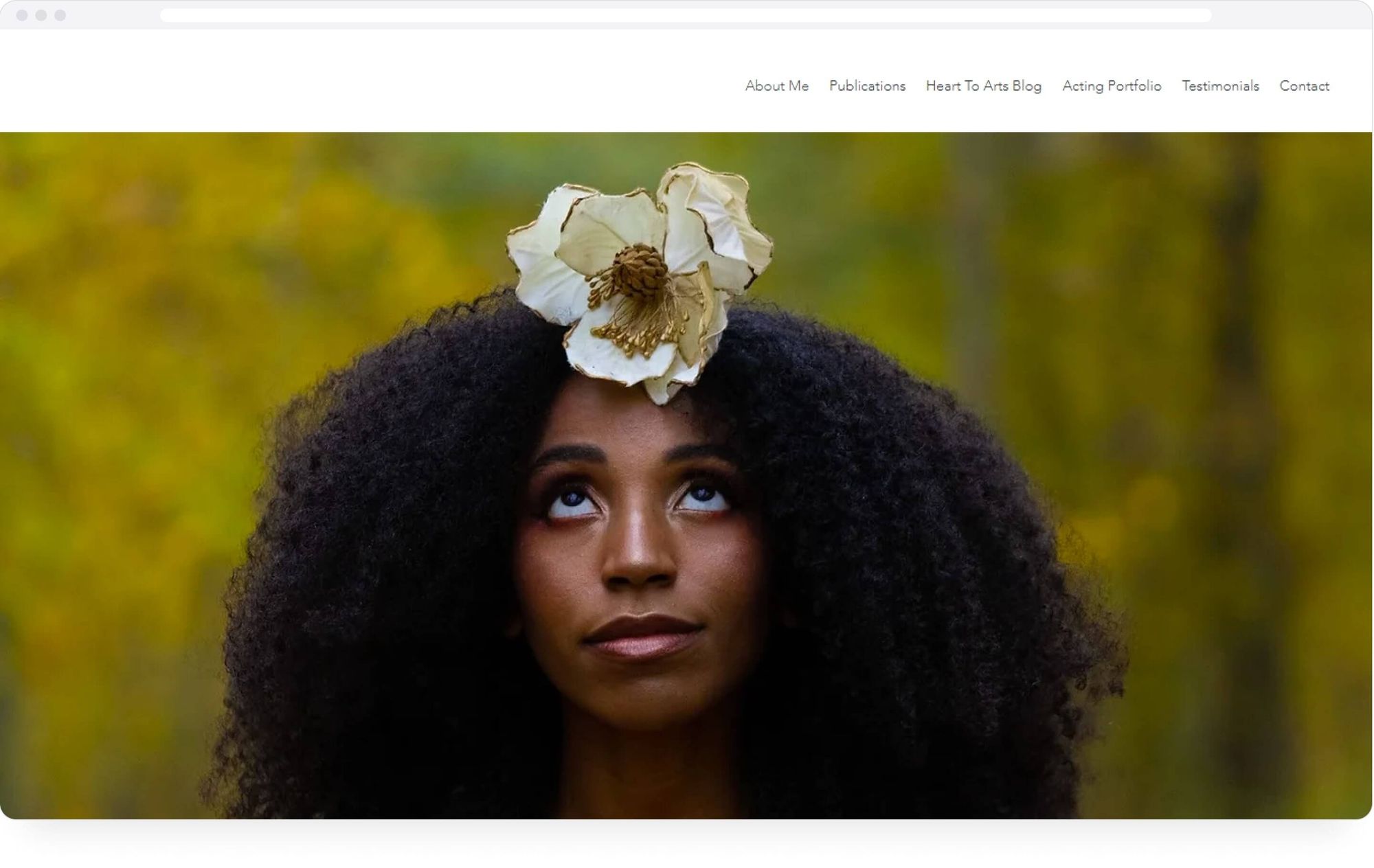Open the Testimonials section
Screen dimensions: 1374x868
coord(1220,86)
